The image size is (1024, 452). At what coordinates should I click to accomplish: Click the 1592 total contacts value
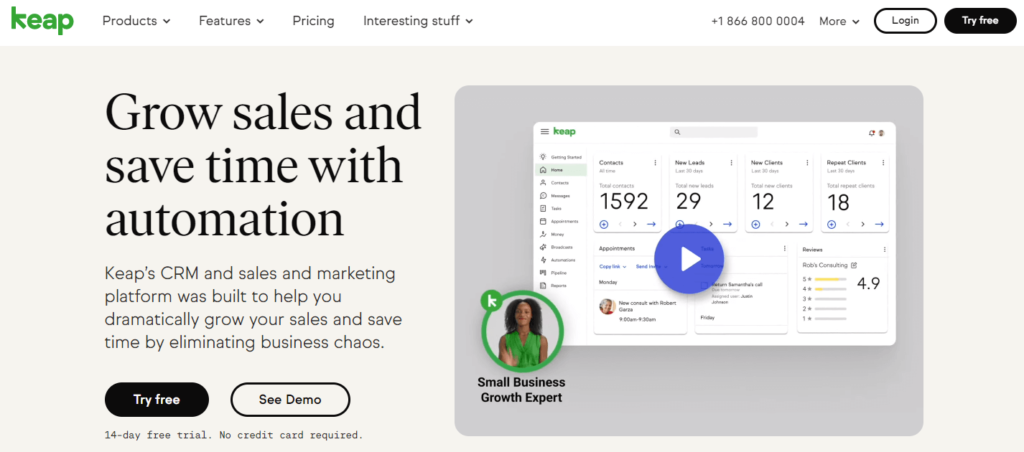pyautogui.click(x=624, y=201)
